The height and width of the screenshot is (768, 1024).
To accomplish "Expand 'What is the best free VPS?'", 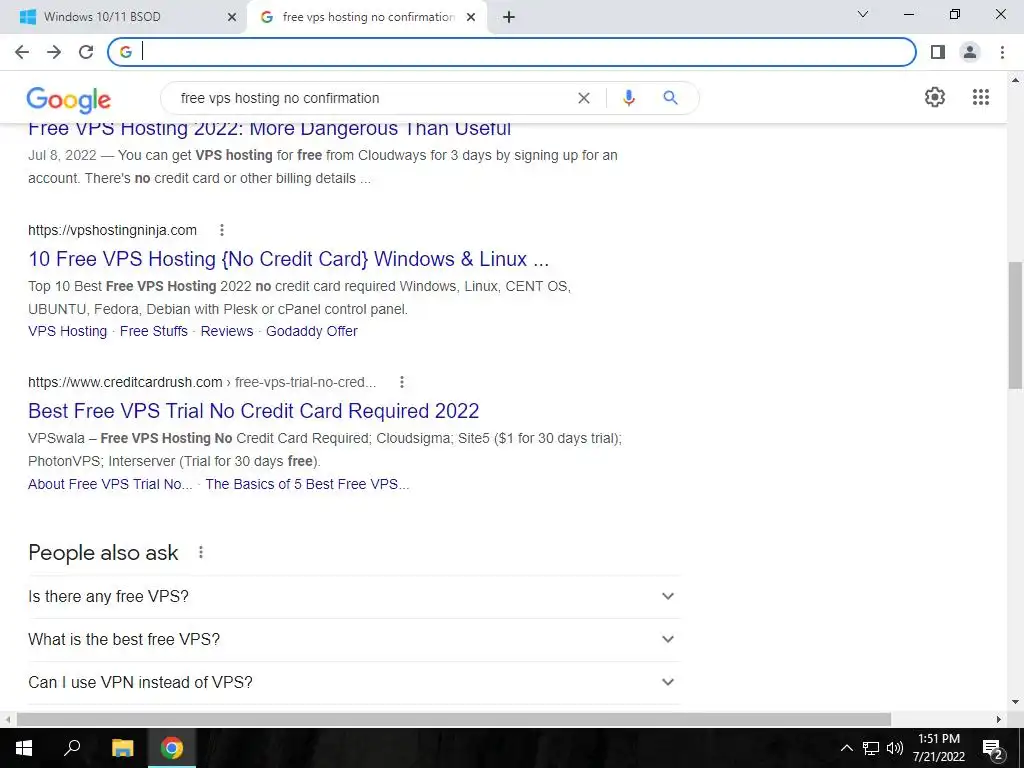I will click(x=354, y=639).
